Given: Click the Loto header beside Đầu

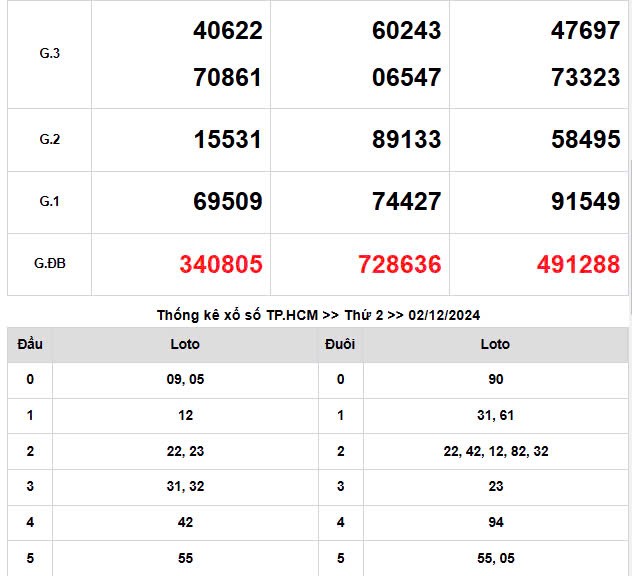Looking at the screenshot, I should coord(185,344).
